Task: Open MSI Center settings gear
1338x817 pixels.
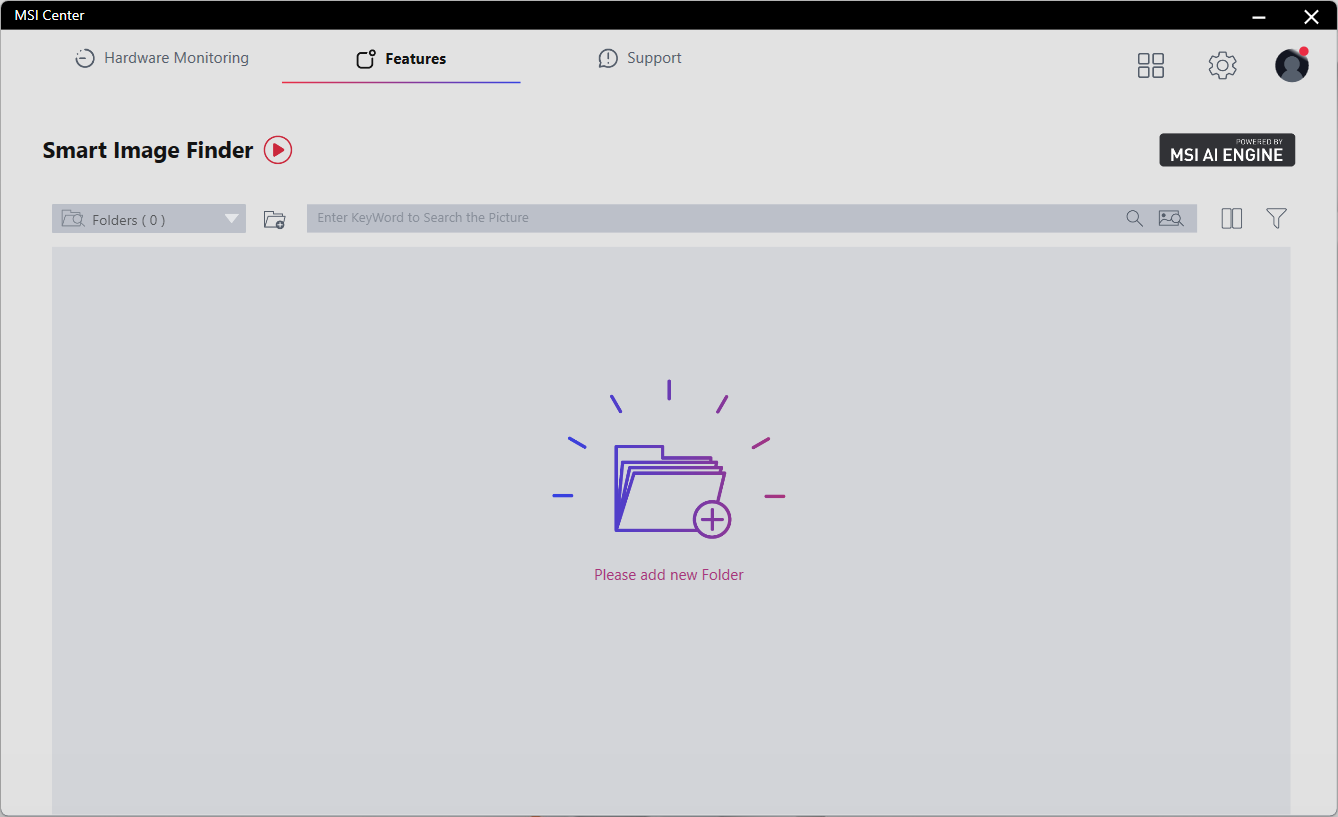Action: tap(1222, 65)
